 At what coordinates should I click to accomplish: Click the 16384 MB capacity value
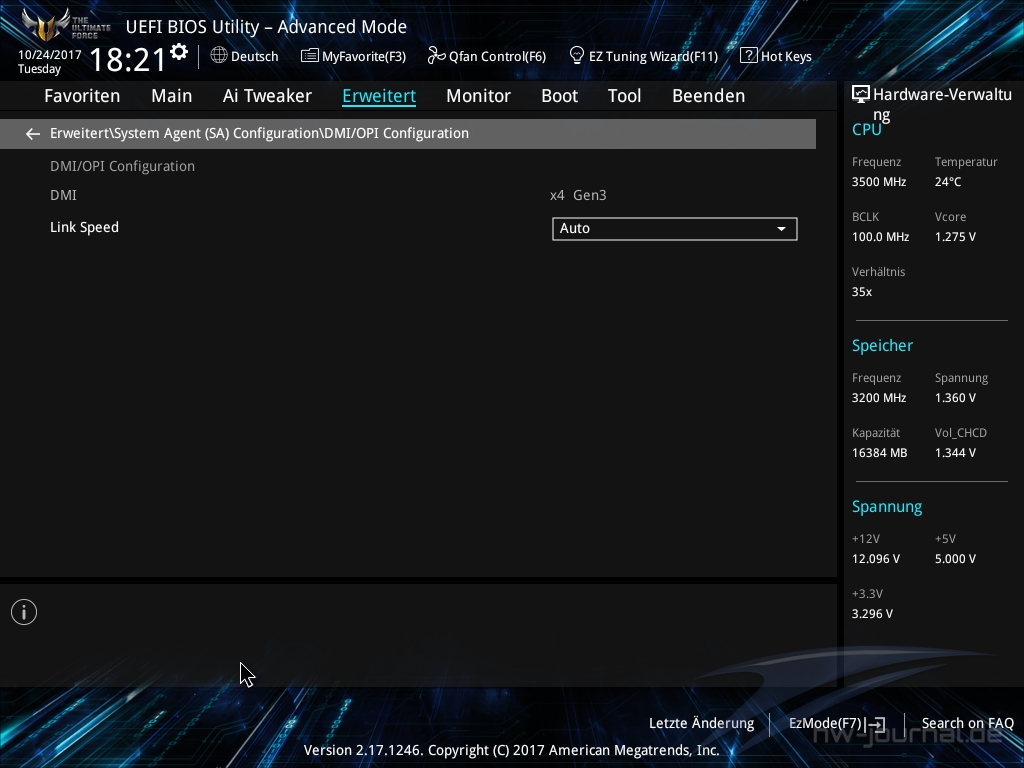tap(880, 453)
